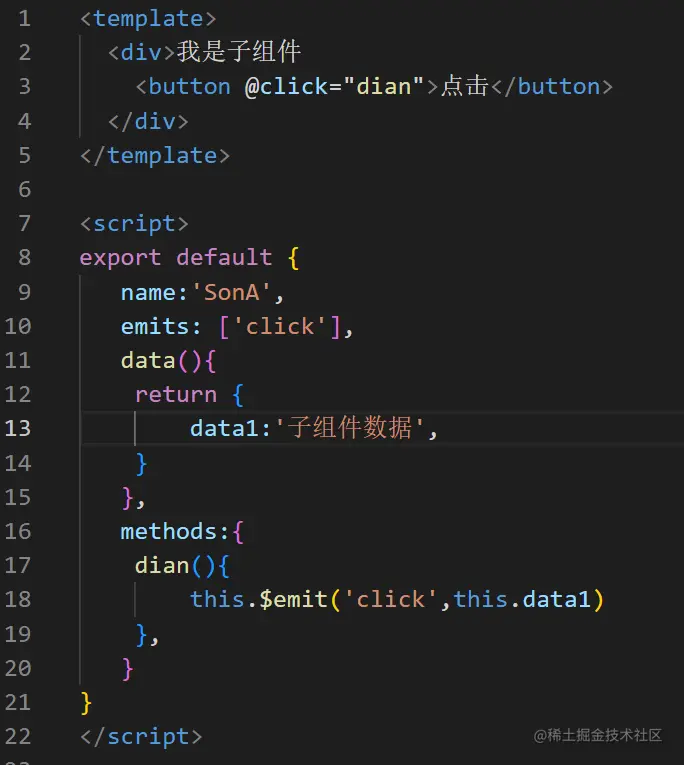Click the emits property key

pyautogui.click(x=154, y=326)
